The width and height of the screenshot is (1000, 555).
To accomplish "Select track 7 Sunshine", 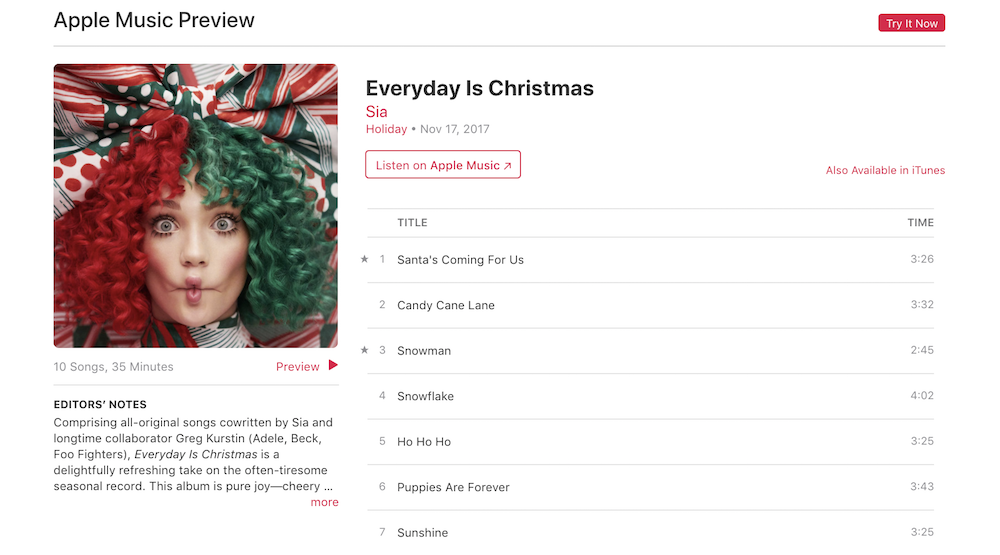I will pyautogui.click(x=651, y=532).
